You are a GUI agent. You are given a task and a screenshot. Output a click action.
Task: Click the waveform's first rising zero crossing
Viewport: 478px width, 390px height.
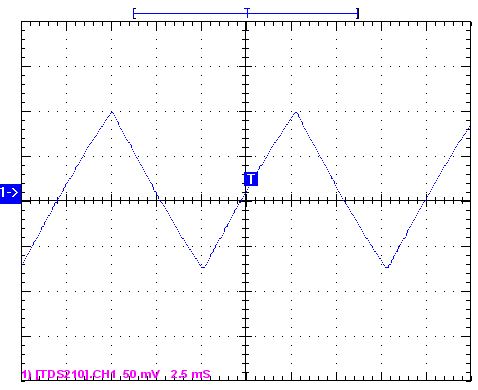pyautogui.click(x=57, y=201)
